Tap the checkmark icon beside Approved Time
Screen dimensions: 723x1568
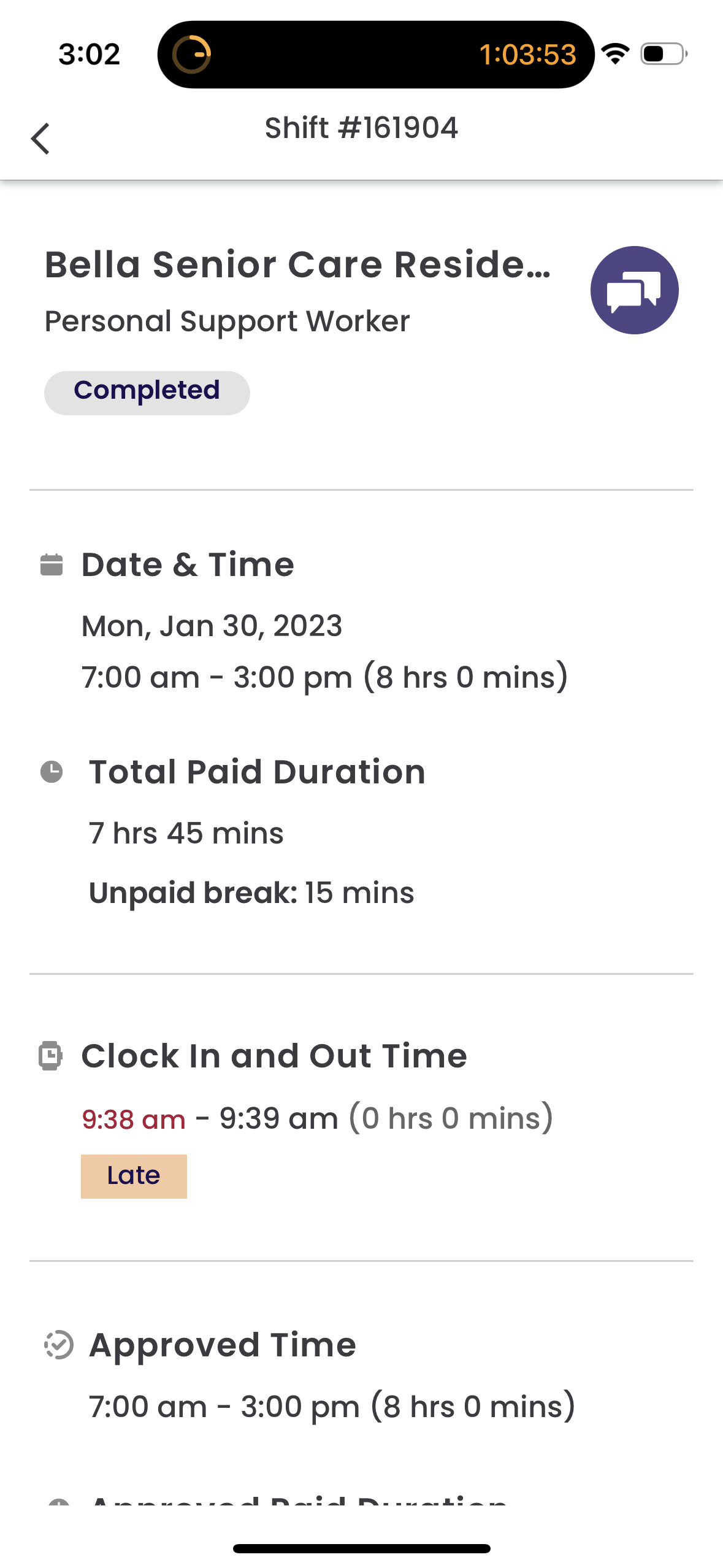click(x=59, y=1345)
